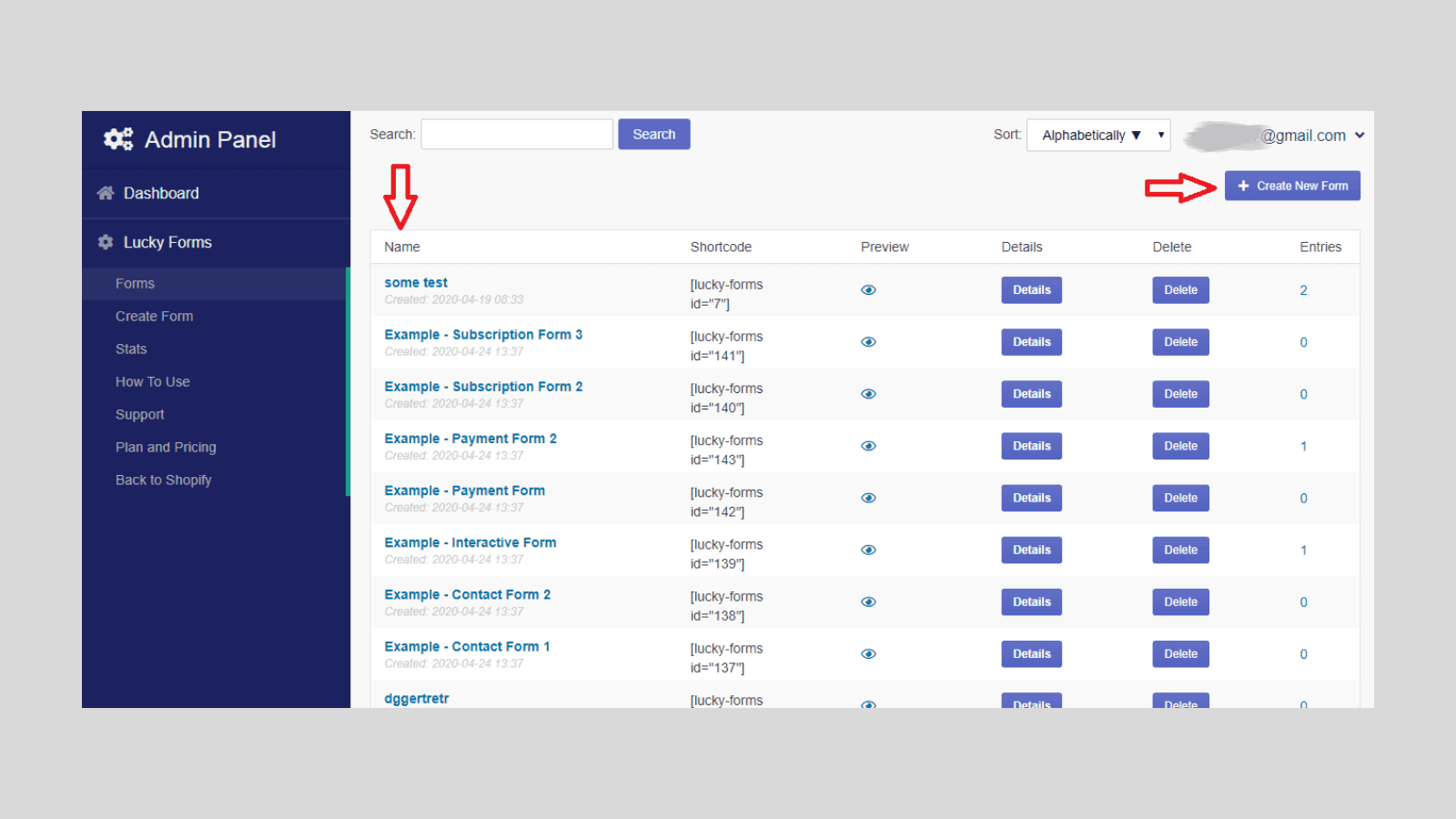The width and height of the screenshot is (1456, 819).
Task: Show a preview of Example - Contact Form 1
Action: click(x=868, y=653)
